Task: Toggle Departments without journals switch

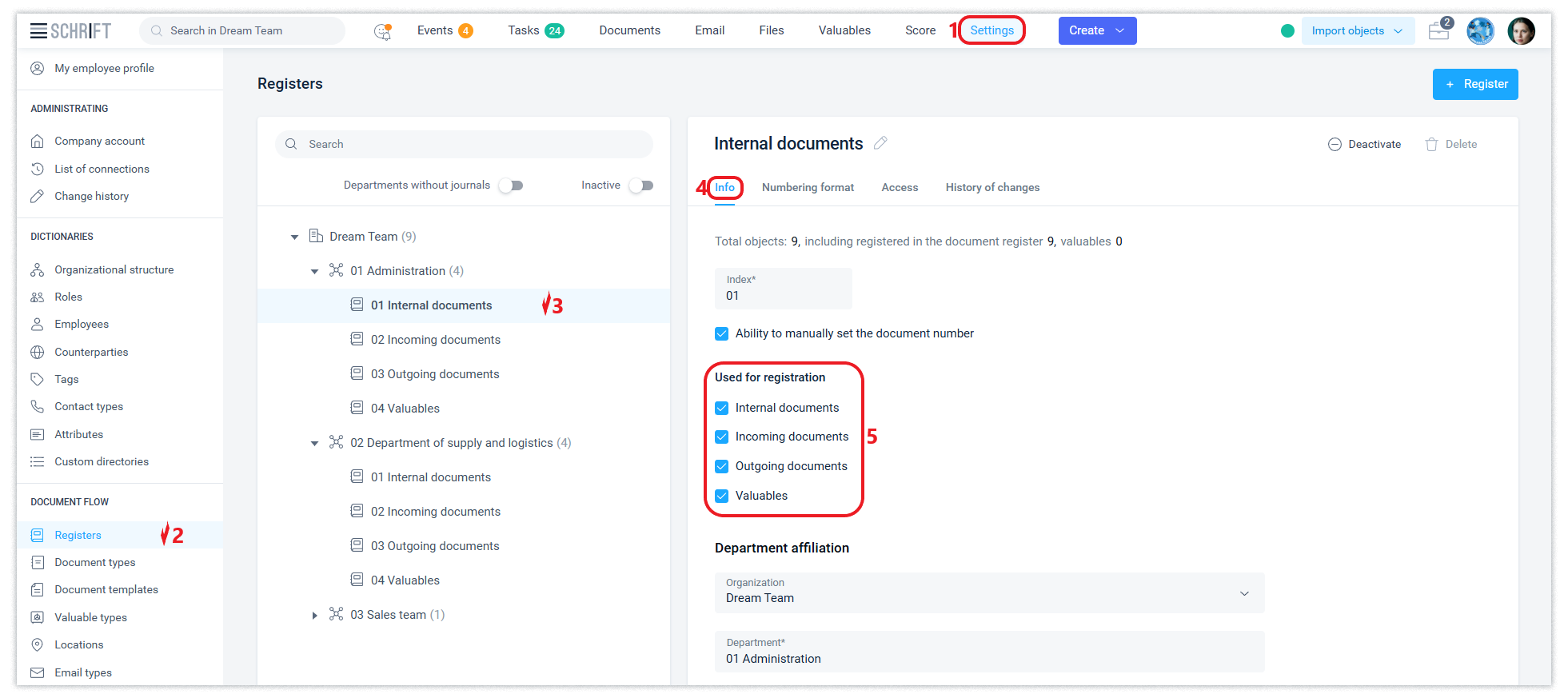Action: (511, 185)
